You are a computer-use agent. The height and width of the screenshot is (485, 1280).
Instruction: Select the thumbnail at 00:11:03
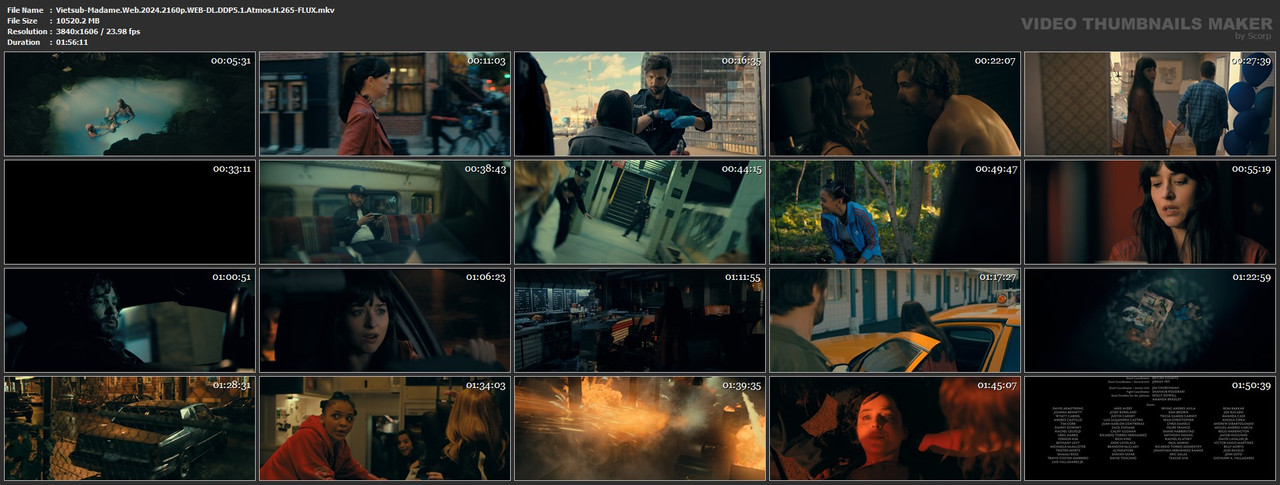point(385,104)
